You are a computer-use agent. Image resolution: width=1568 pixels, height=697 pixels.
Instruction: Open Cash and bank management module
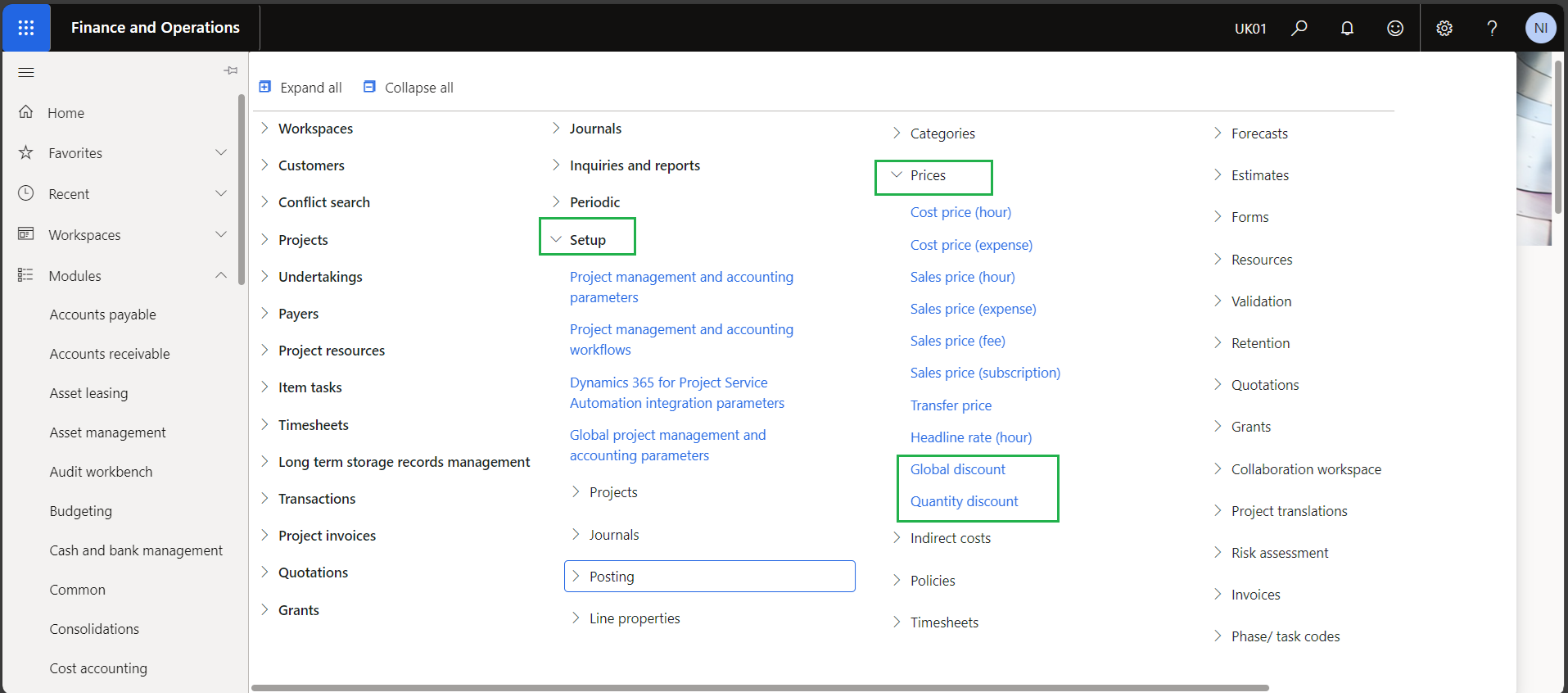click(136, 550)
